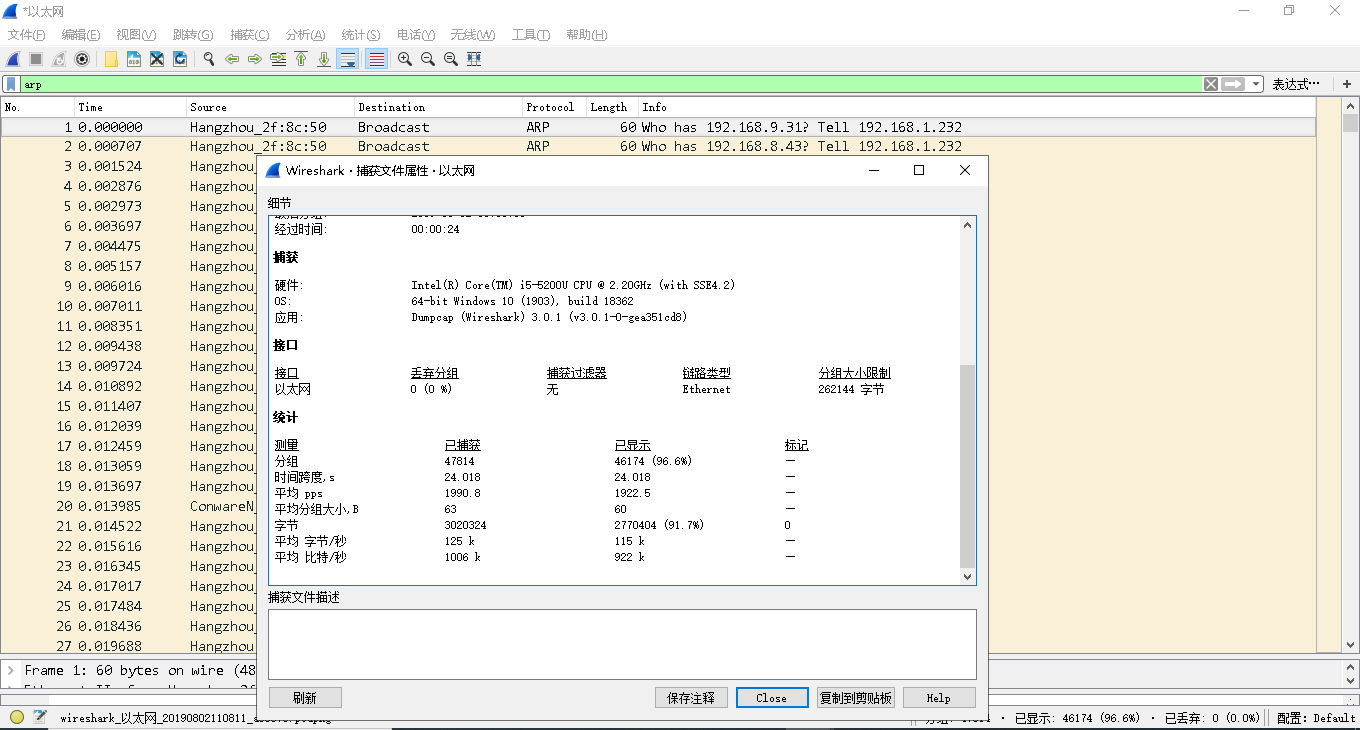Click the main packet list scroll-up arrow
1360x730 pixels.
1351,105
